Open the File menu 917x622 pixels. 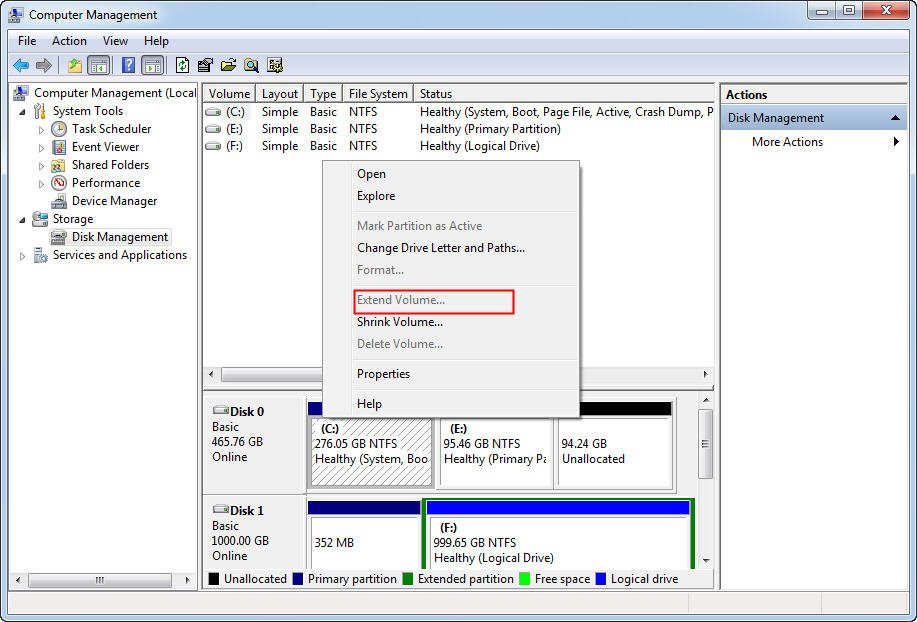27,41
